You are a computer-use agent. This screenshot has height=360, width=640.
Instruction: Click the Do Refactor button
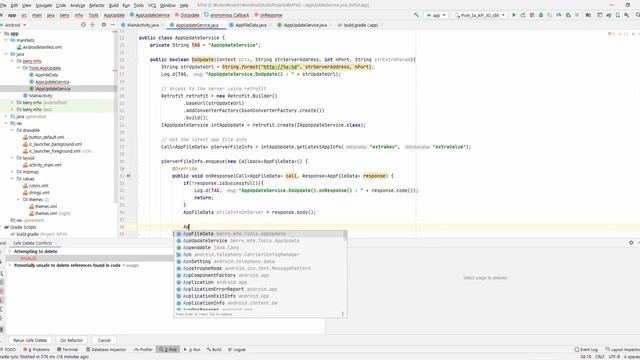[72, 340]
